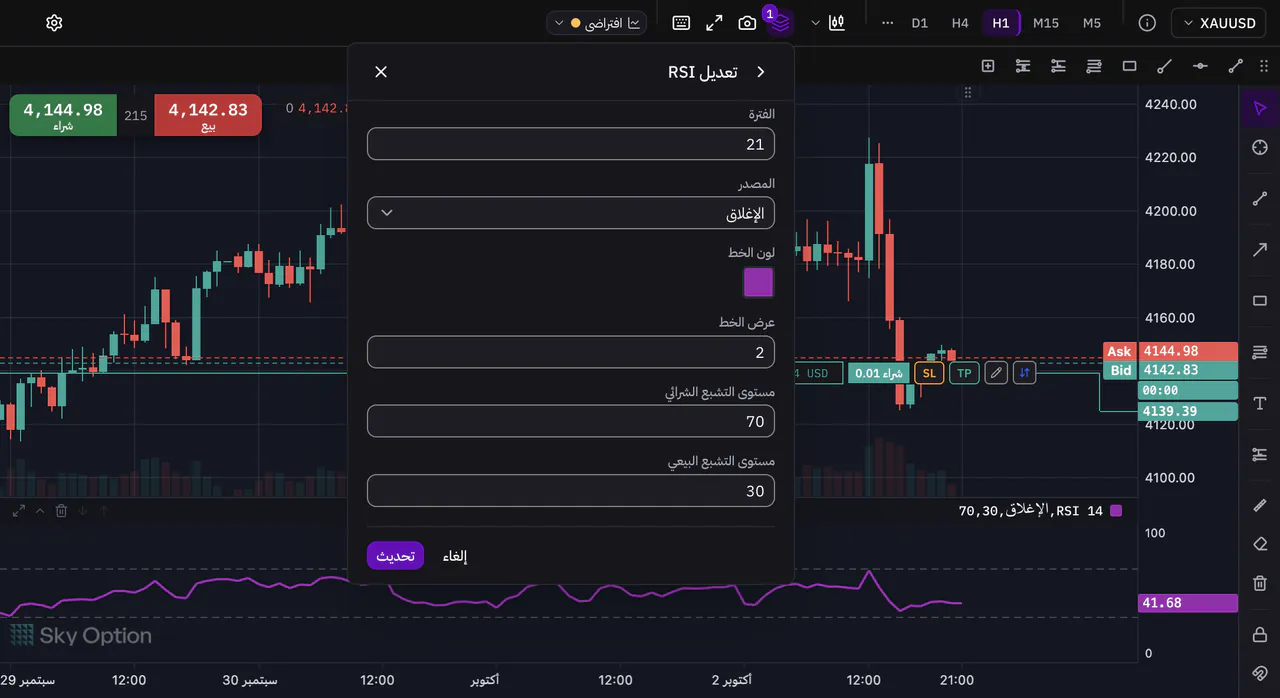Viewport: 1280px width, 698px height.
Task: Select the H1 timeframe
Action: pos(1001,23)
